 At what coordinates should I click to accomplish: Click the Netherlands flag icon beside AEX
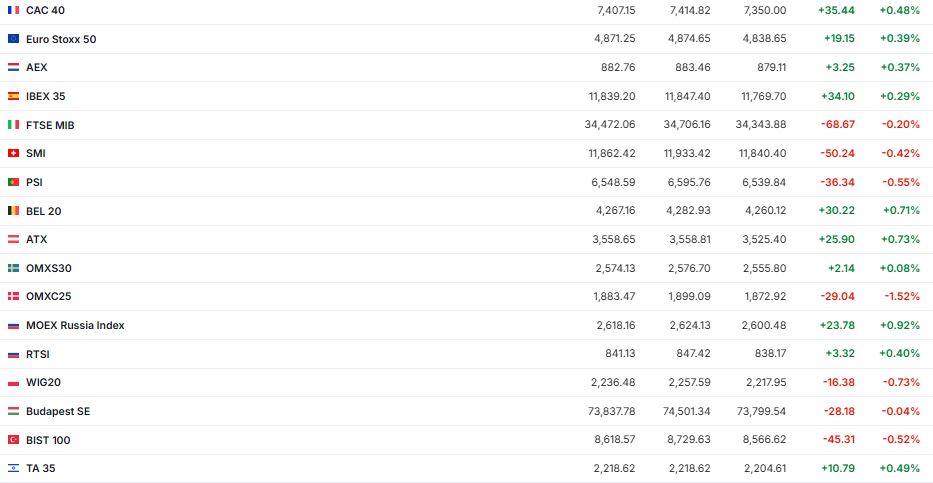click(x=13, y=67)
